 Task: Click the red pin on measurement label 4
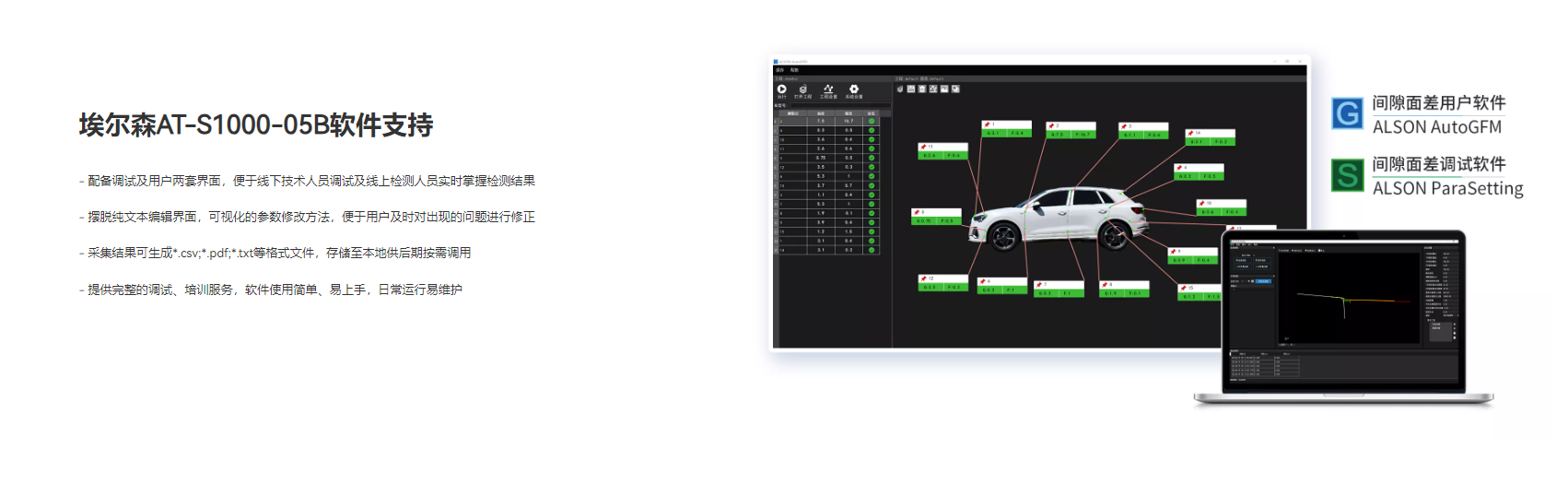[1179, 168]
